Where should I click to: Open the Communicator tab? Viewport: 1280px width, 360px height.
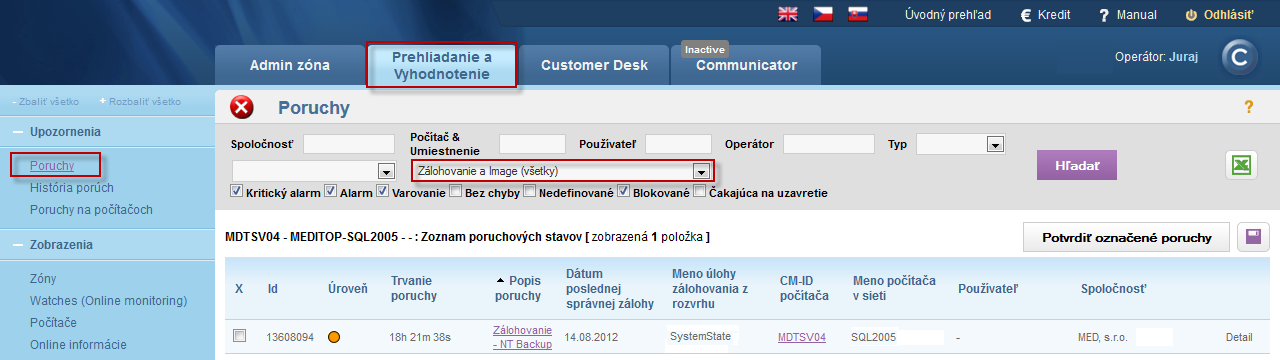point(746,65)
